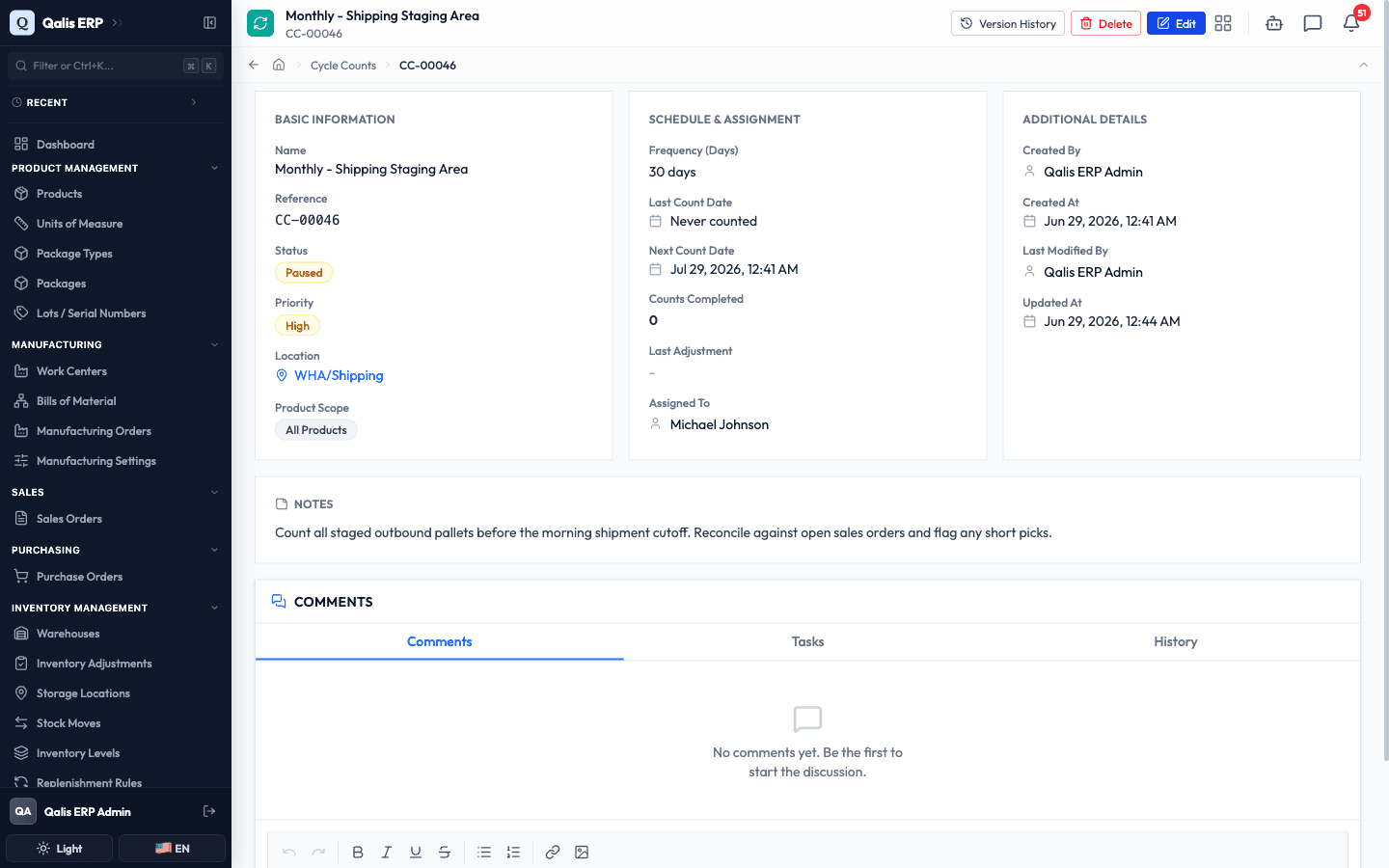Open the apps grid icon
This screenshot has width=1389, height=868.
(1223, 23)
